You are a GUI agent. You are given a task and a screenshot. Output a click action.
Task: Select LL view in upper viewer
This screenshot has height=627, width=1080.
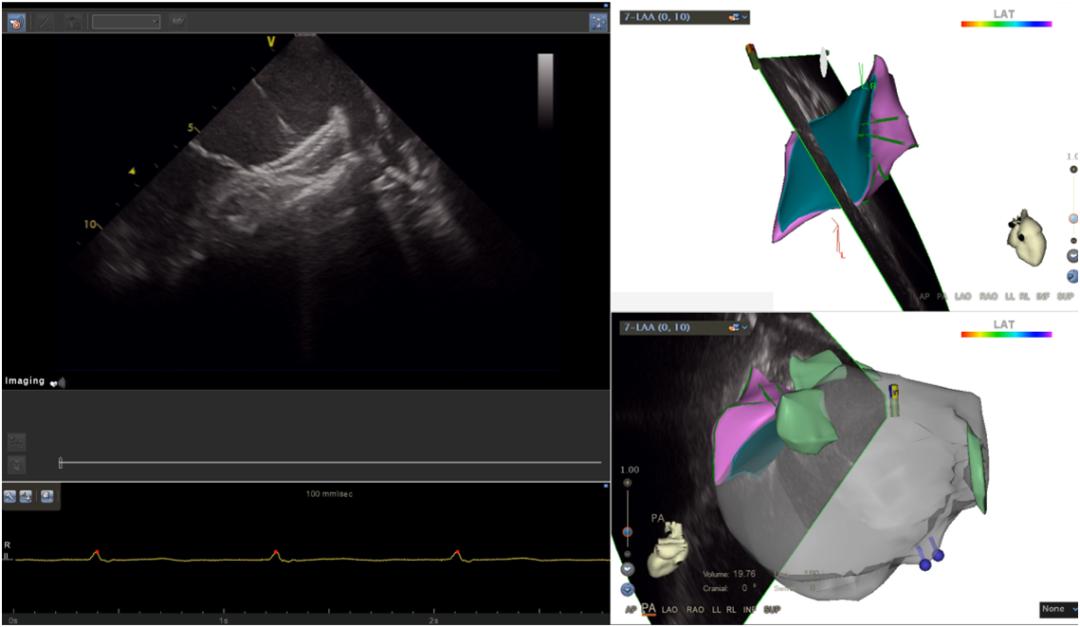pyautogui.click(x=1010, y=296)
